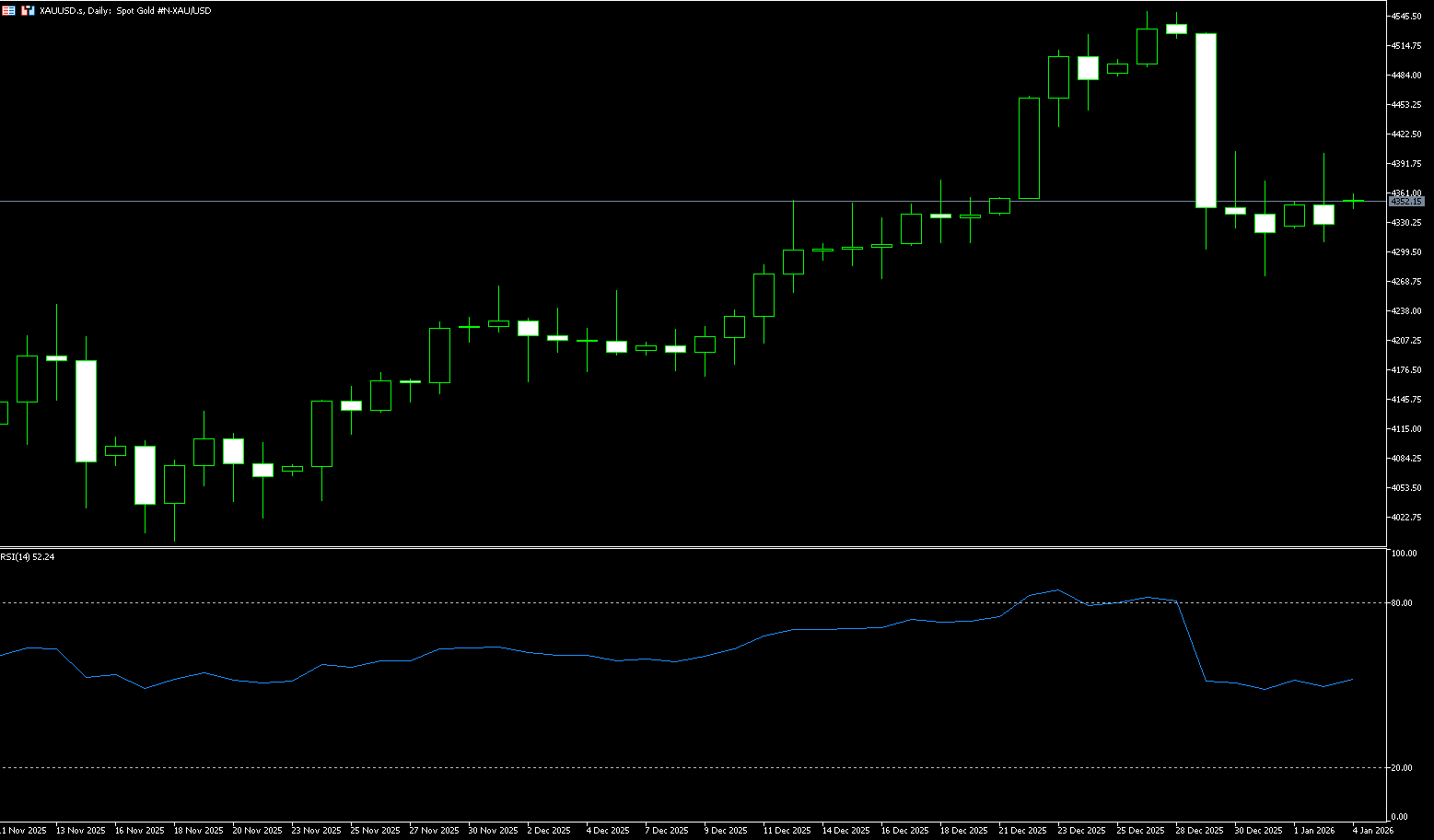Click the one-click trading panel icon
Image resolution: width=1434 pixels, height=840 pixels.
(28, 10)
